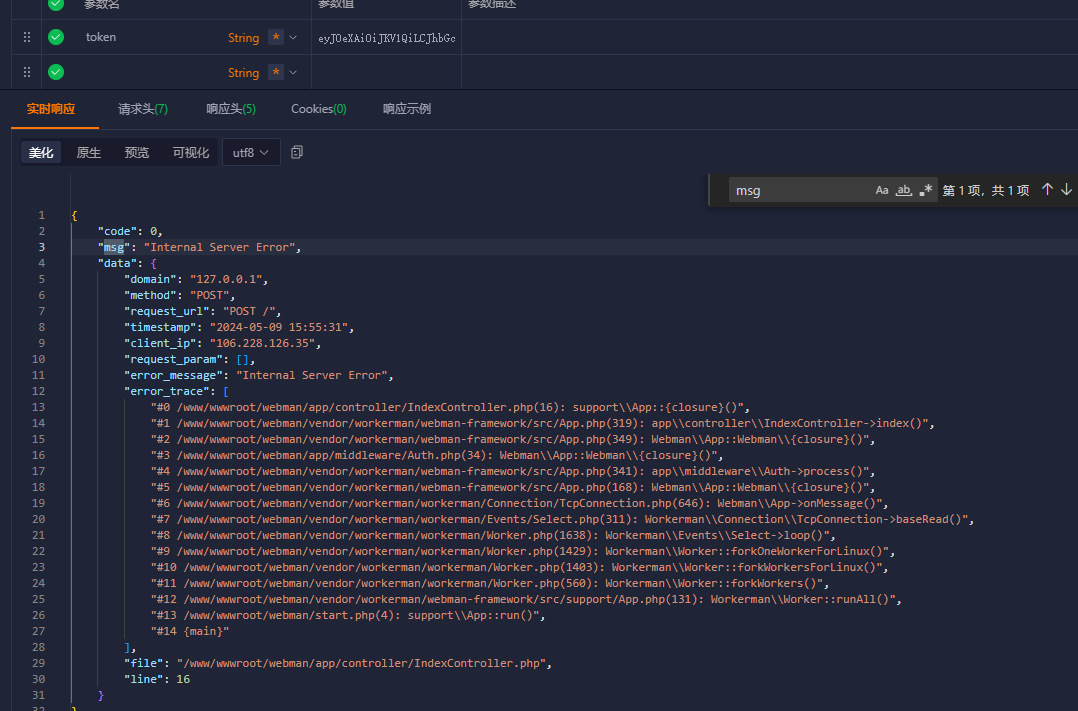
Task: Toggle match case Aa in search
Action: [882, 190]
